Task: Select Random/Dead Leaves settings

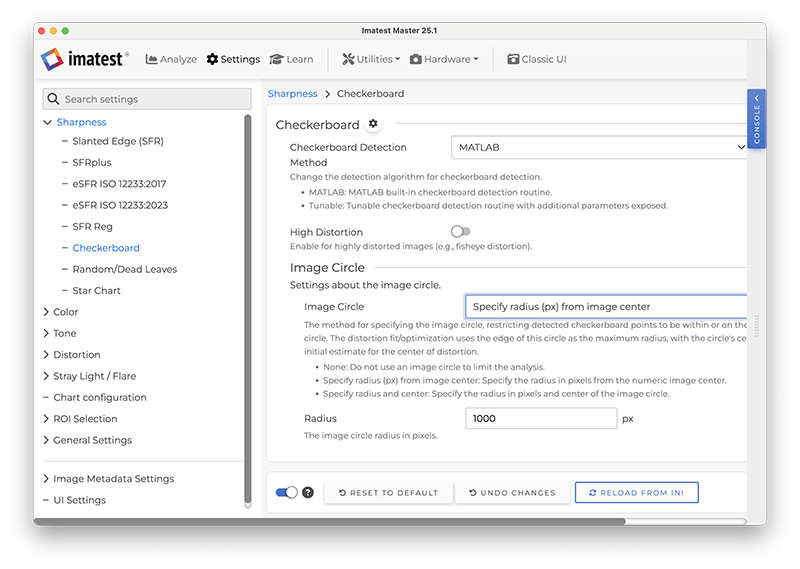Action: pyautogui.click(x=124, y=269)
